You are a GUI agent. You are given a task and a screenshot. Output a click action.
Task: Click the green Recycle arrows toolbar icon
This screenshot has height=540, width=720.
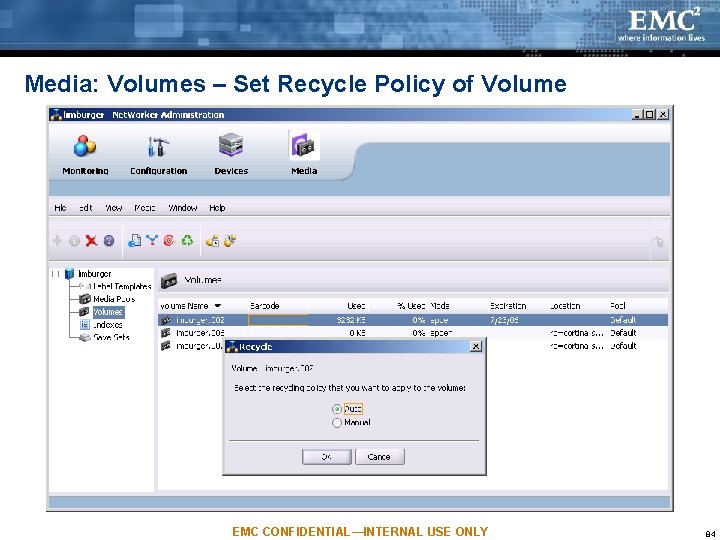(187, 240)
